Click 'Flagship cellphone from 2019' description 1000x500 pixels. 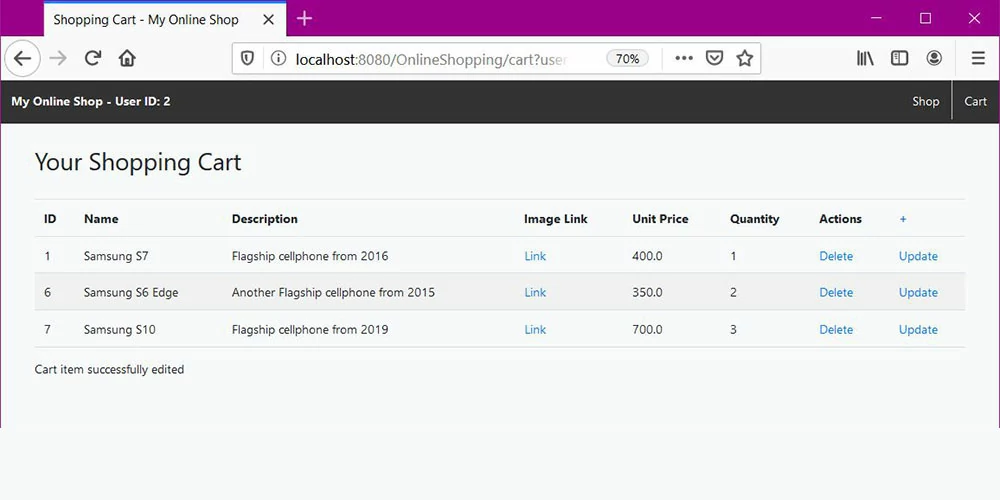pyautogui.click(x=310, y=330)
